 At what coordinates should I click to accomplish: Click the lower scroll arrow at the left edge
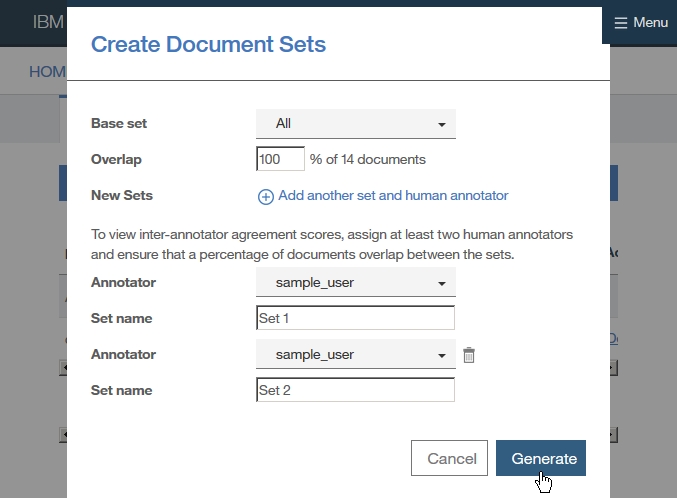click(63, 436)
